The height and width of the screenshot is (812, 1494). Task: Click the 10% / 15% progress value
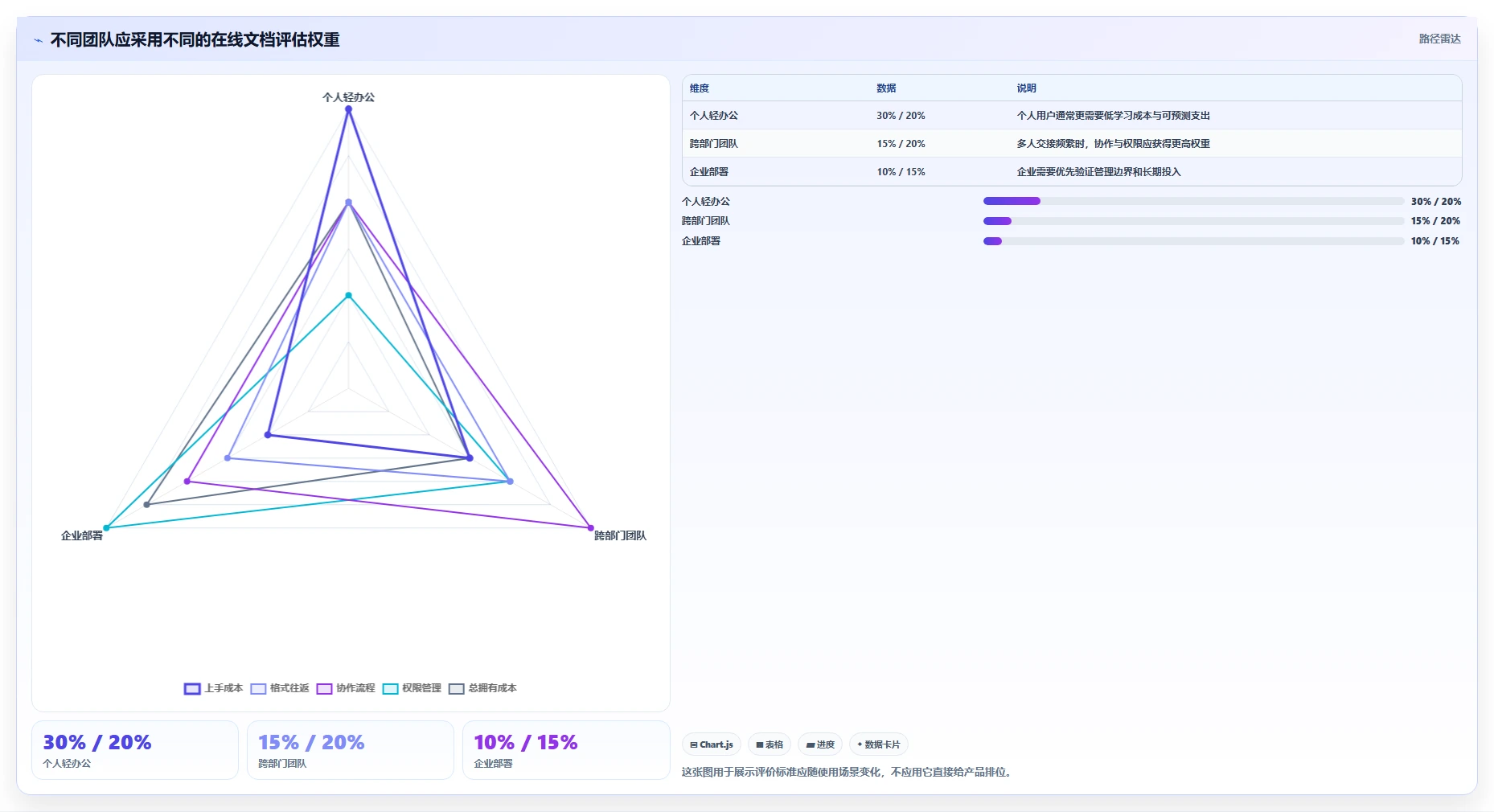click(x=1434, y=241)
